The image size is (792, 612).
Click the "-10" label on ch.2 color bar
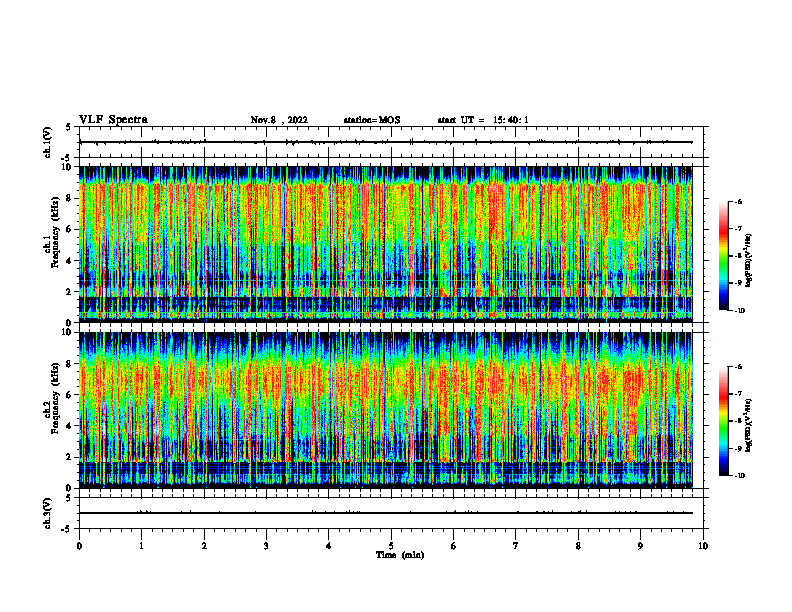tap(739, 476)
